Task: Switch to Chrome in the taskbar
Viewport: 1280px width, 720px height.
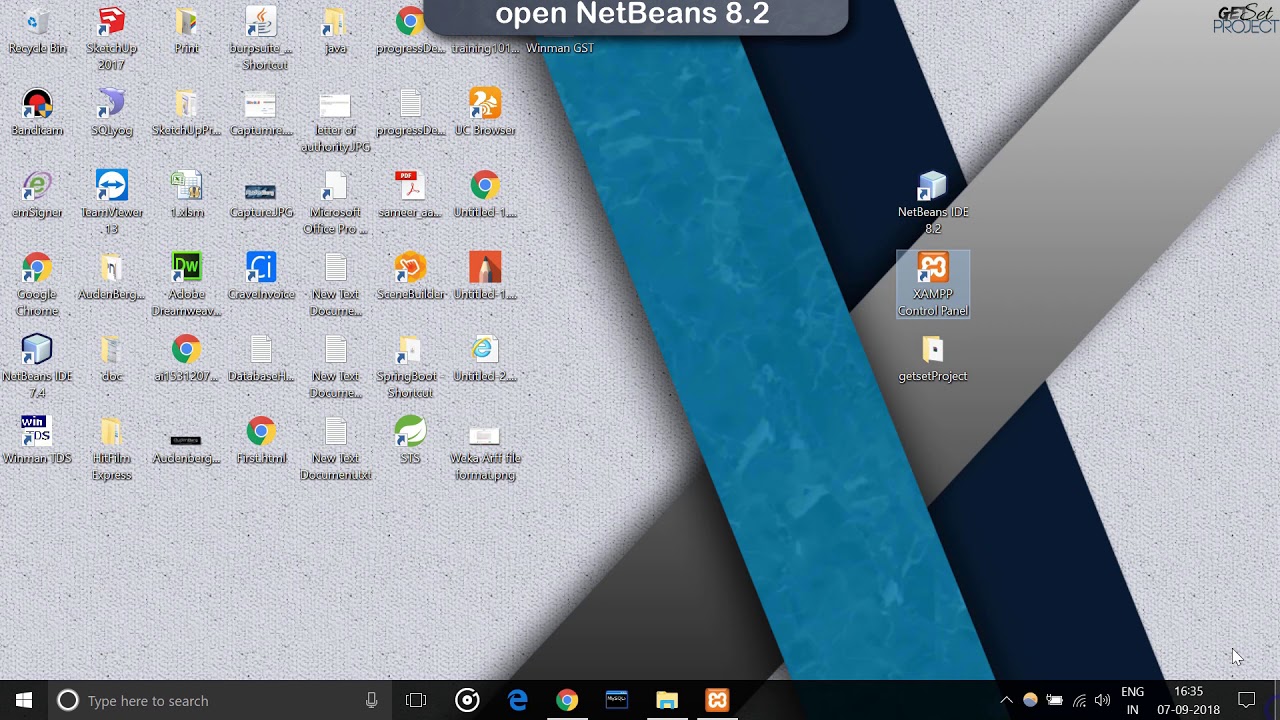Action: tap(567, 700)
